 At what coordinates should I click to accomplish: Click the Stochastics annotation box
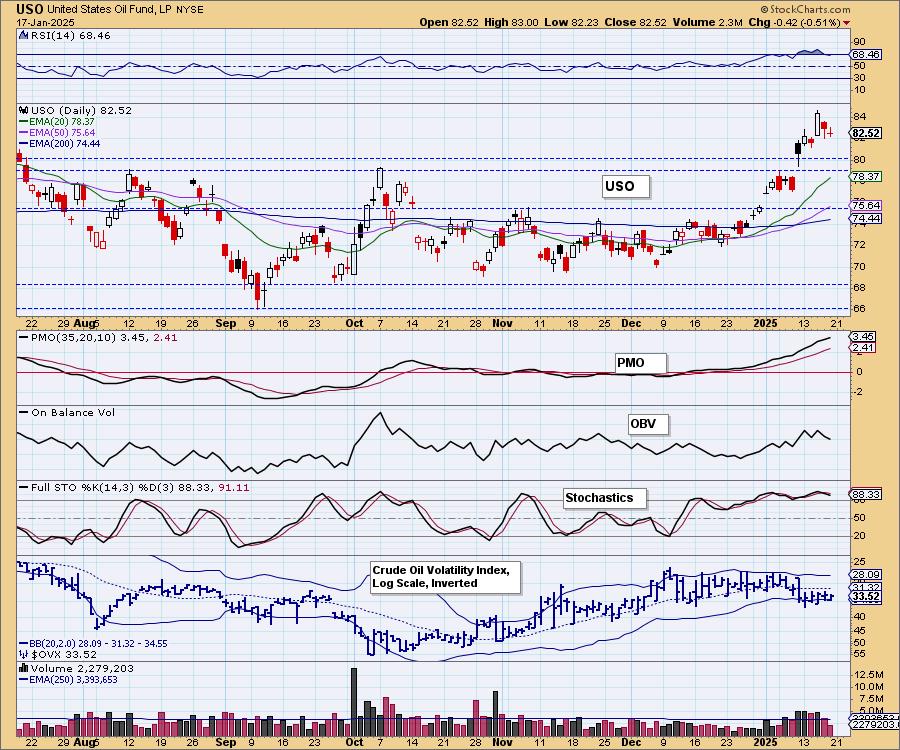(x=604, y=498)
